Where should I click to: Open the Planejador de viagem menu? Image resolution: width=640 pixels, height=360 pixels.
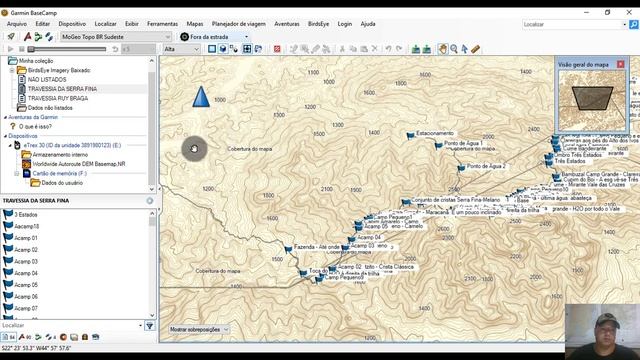tap(238, 24)
